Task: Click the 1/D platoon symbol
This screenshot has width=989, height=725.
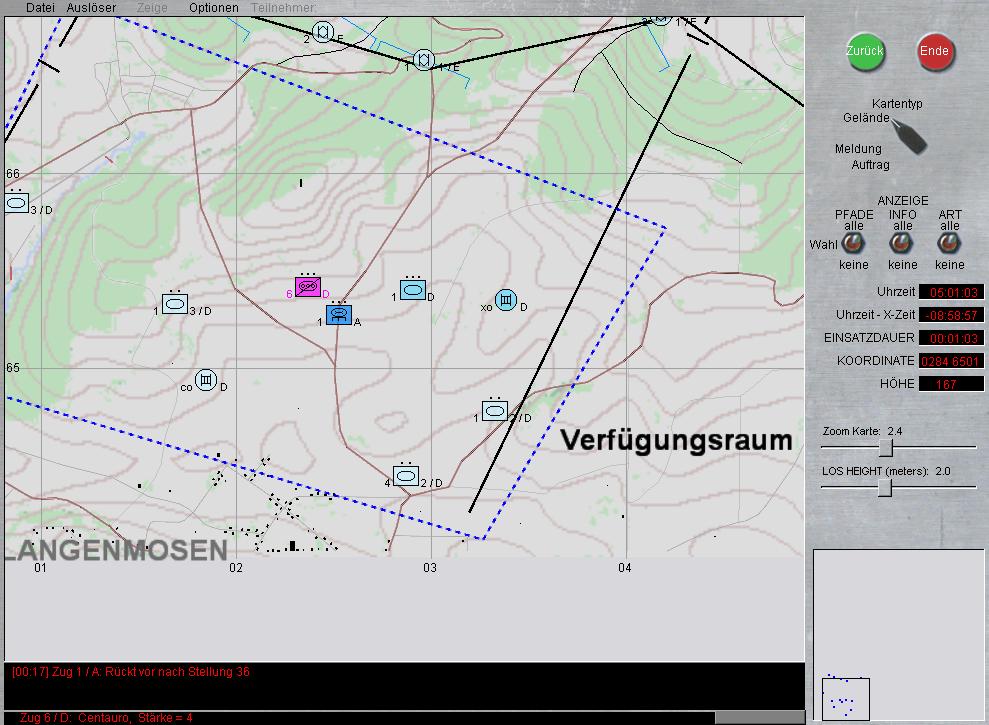Action: [413, 290]
